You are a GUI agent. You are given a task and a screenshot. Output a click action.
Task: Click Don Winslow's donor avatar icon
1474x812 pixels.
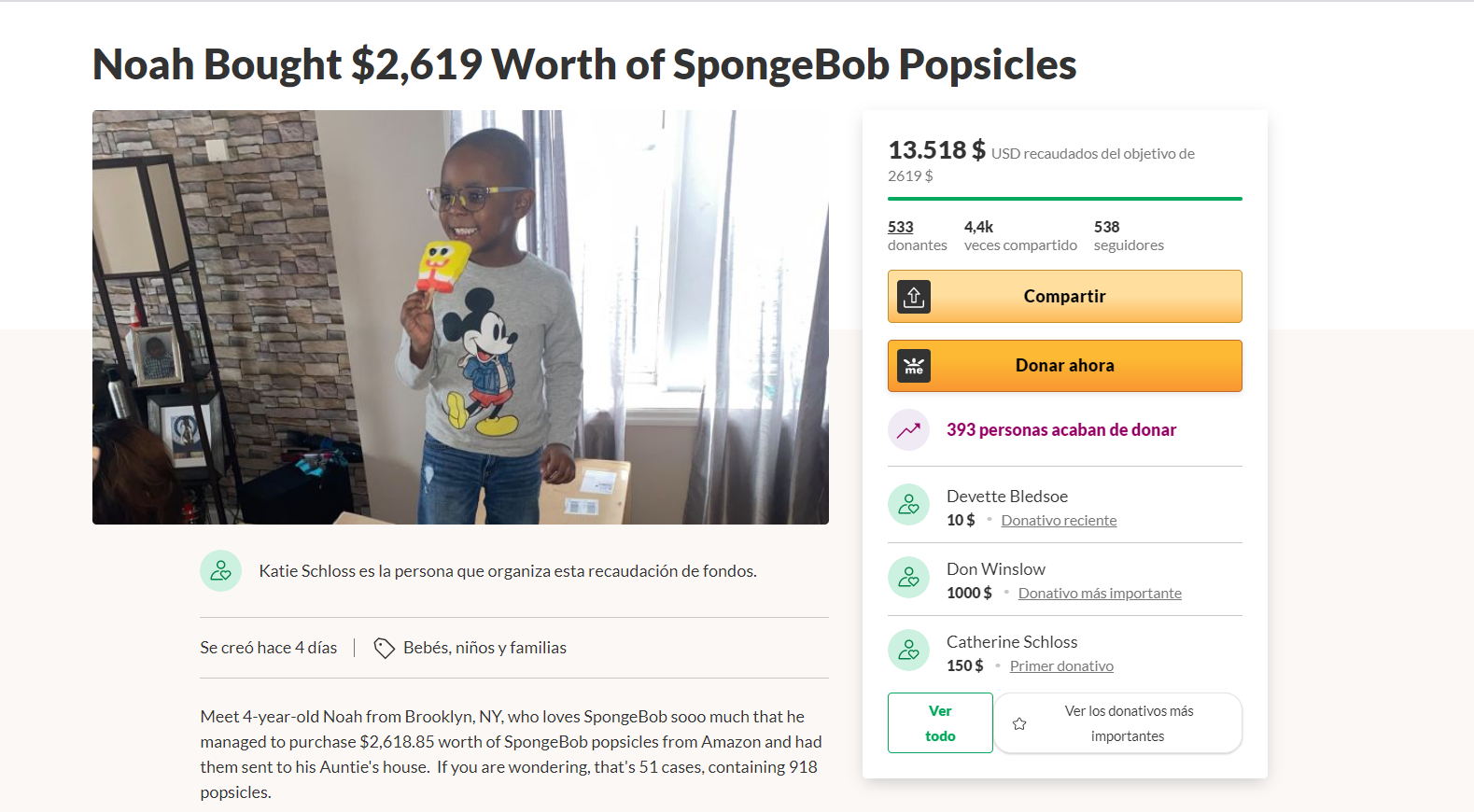tap(908, 578)
